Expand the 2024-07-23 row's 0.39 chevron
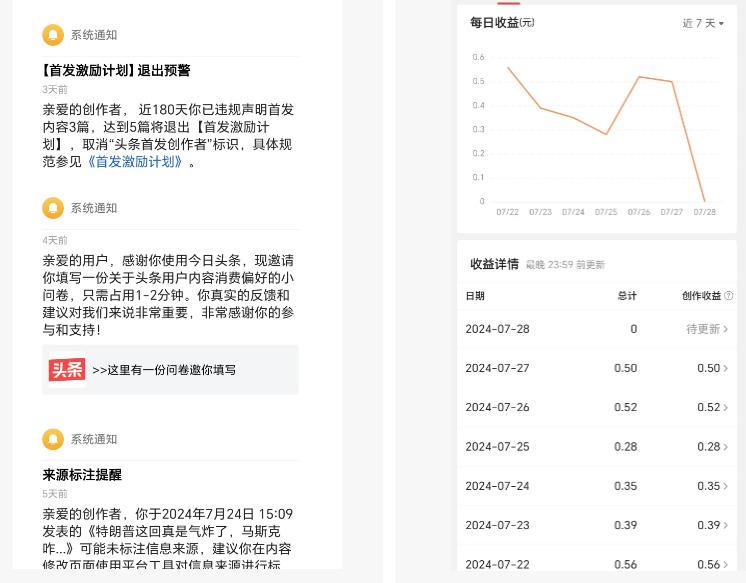746x583 pixels. point(726,525)
